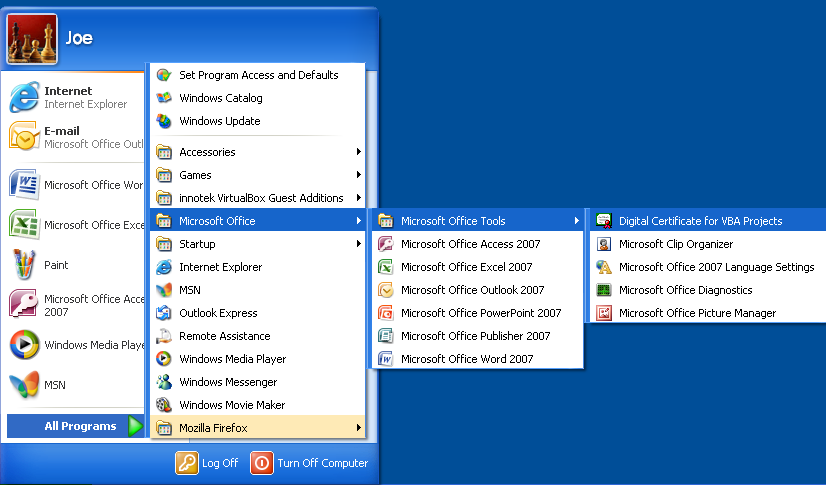This screenshot has width=826, height=485.
Task: Open MSN from the All Programs list
Action: click(x=258, y=290)
